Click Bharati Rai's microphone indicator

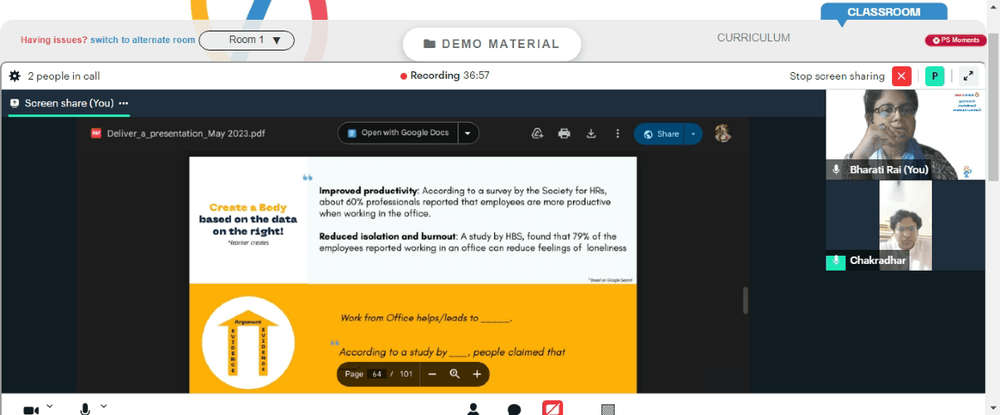tap(835, 170)
